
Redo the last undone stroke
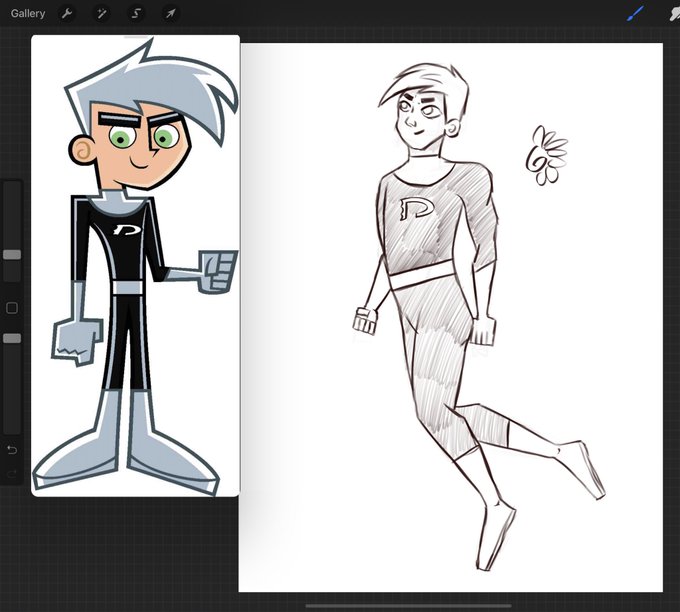[x=12, y=473]
